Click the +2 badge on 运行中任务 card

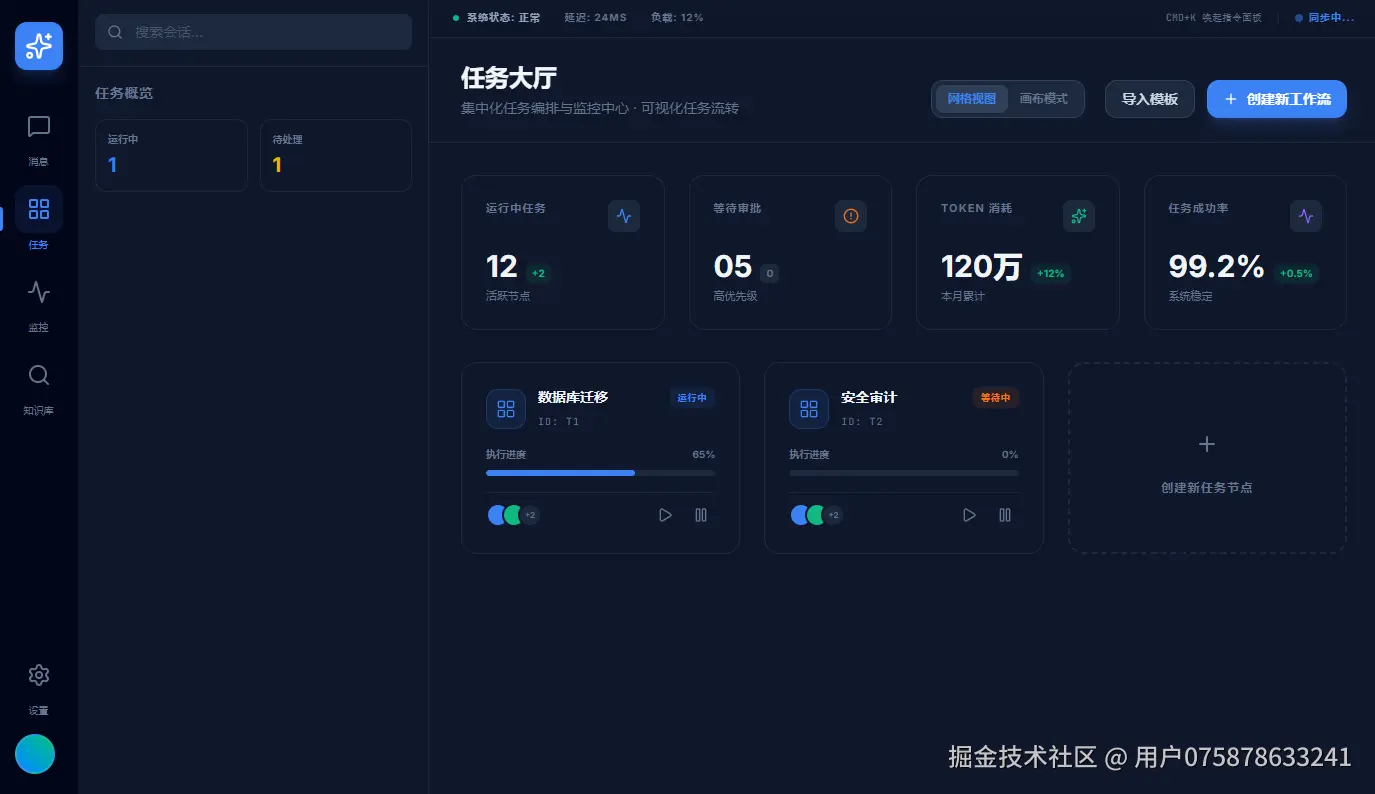(x=538, y=273)
